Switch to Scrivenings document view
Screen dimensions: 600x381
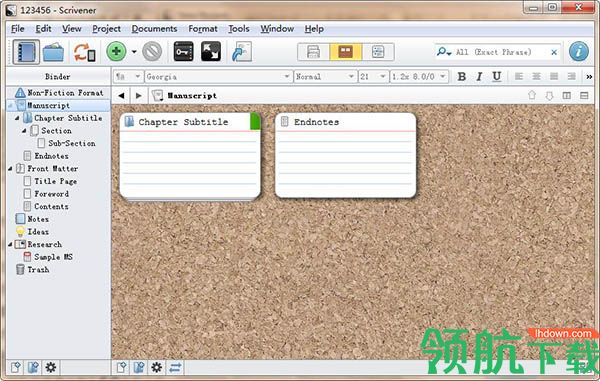point(314,52)
